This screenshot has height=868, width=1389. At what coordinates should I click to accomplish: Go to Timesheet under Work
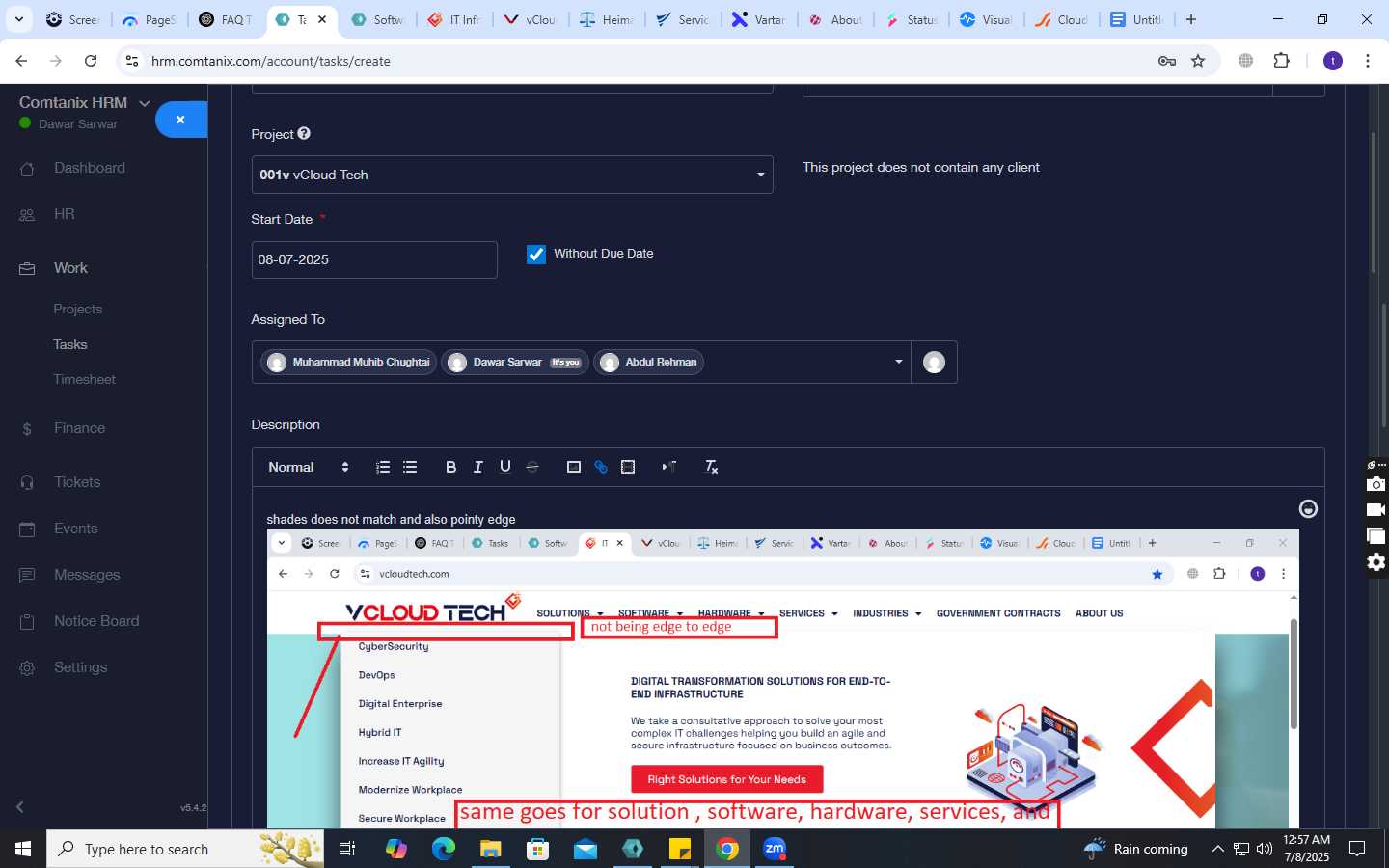(84, 379)
